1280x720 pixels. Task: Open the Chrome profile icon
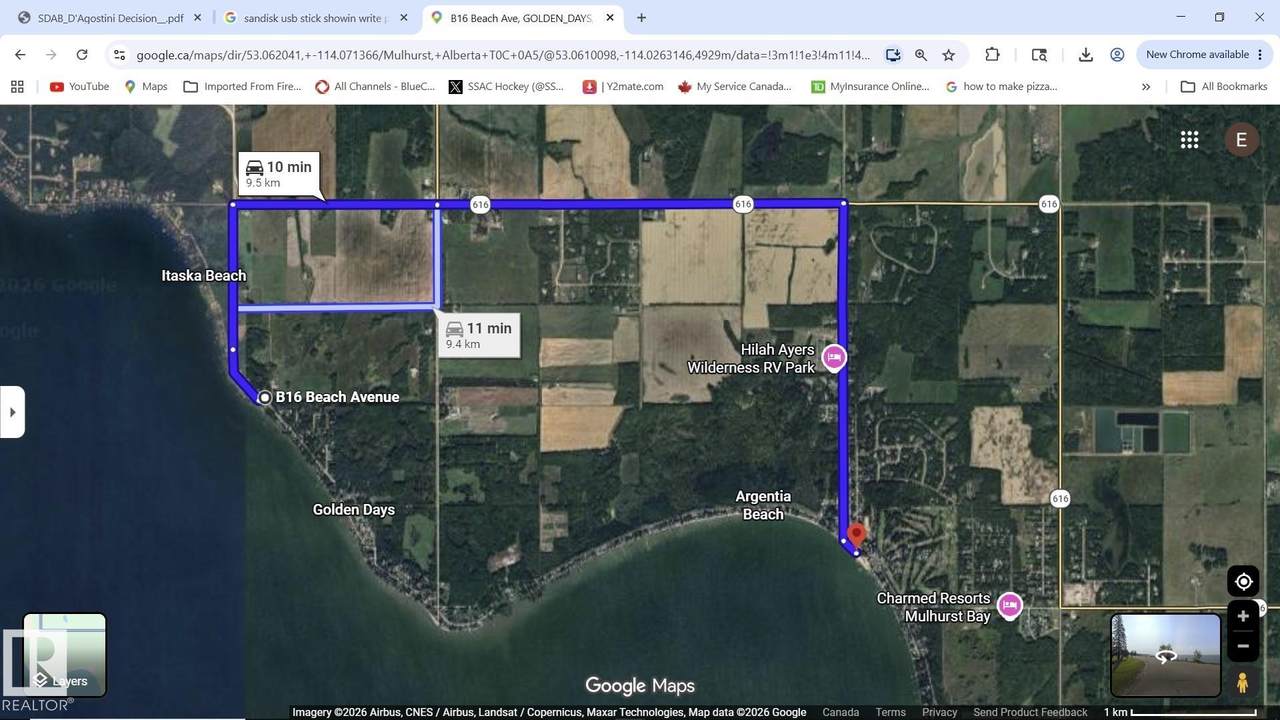pos(1117,55)
